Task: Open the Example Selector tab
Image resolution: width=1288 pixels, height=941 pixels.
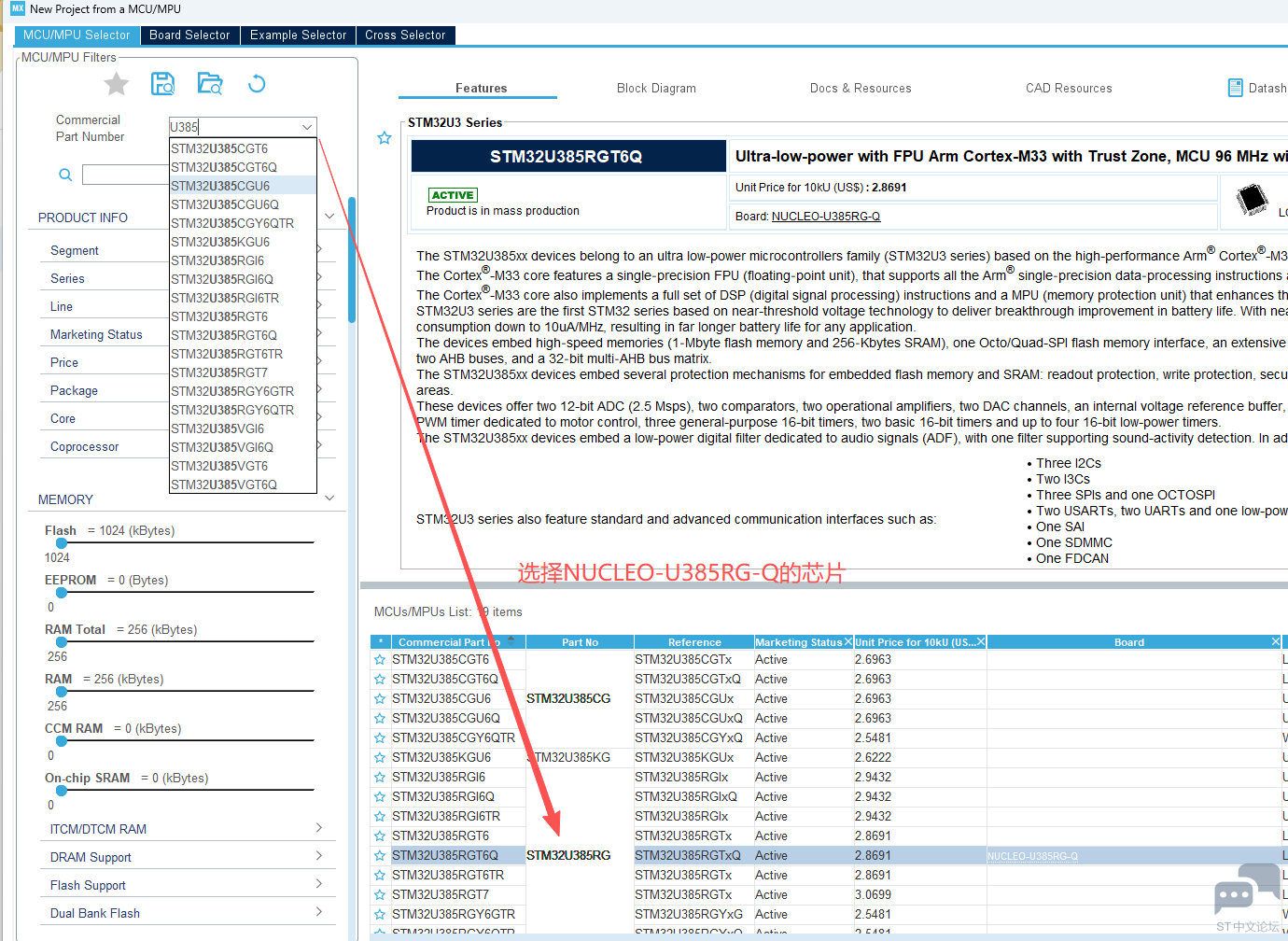Action: coord(298,35)
